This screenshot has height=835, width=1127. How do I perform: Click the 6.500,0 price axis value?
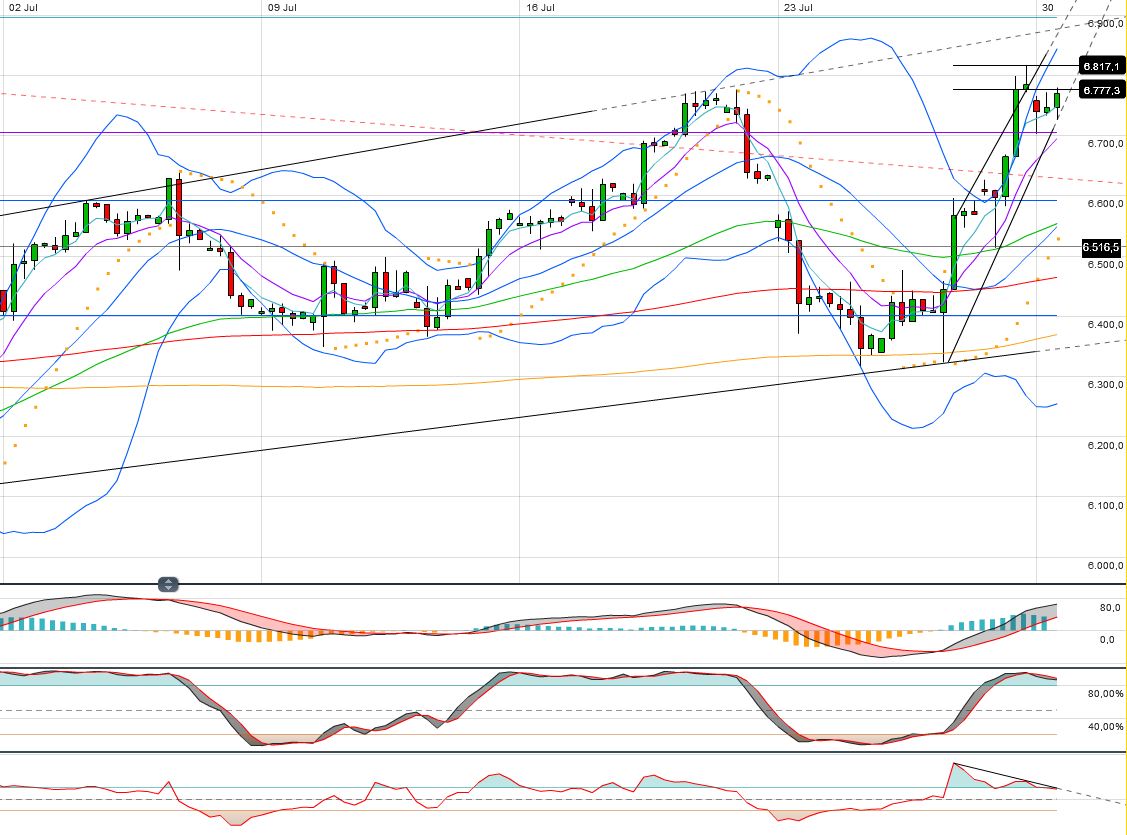1105,264
